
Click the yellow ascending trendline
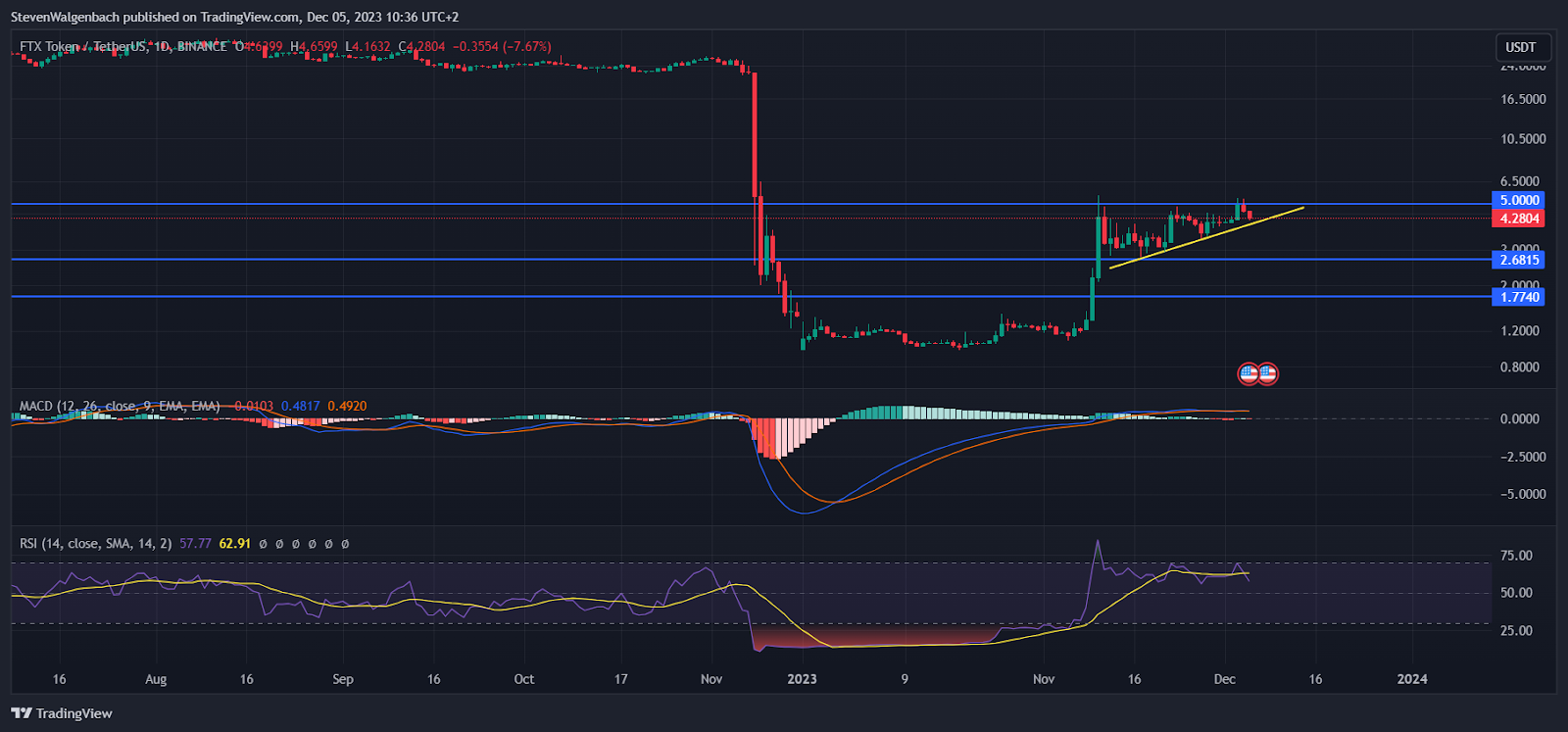(1206, 237)
